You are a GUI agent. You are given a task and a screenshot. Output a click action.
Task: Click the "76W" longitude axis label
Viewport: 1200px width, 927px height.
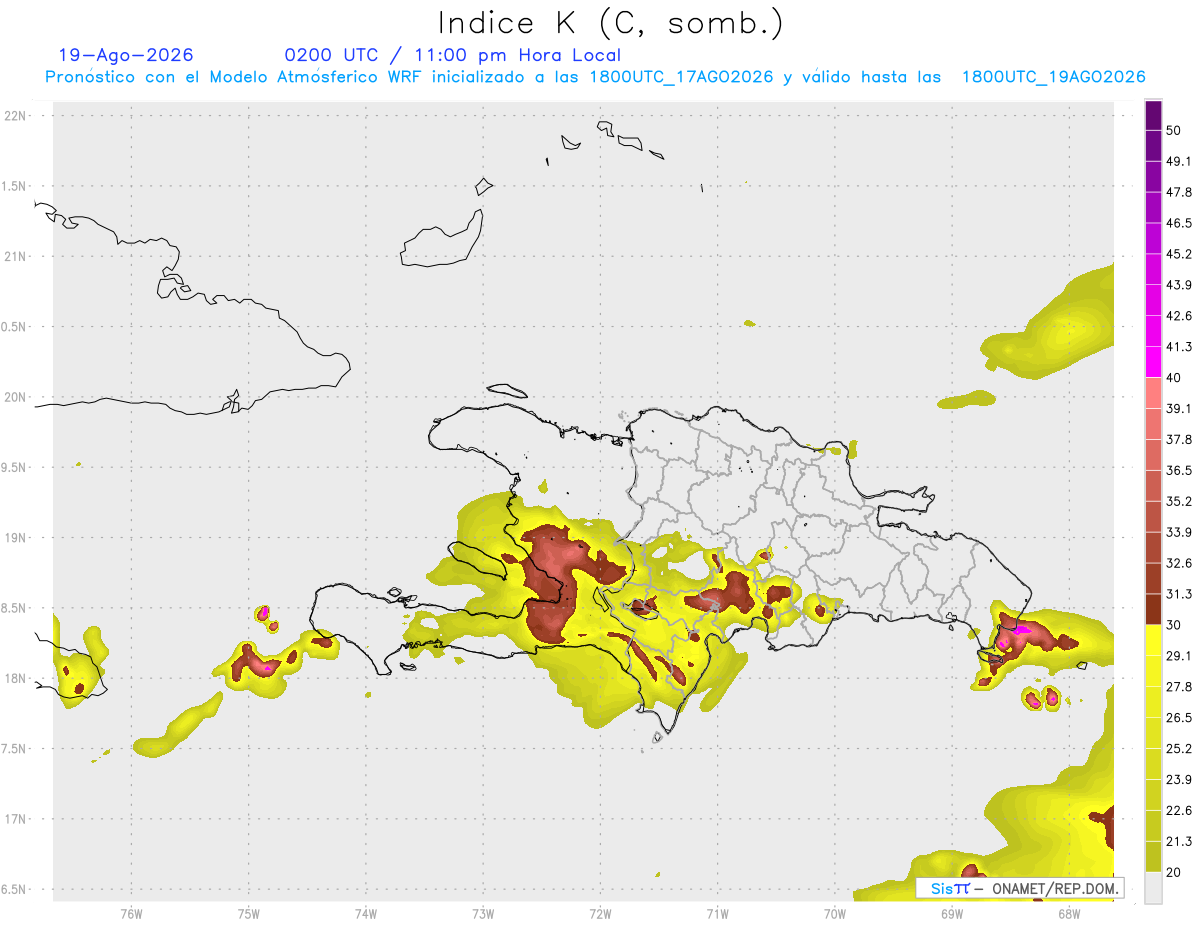[131, 913]
